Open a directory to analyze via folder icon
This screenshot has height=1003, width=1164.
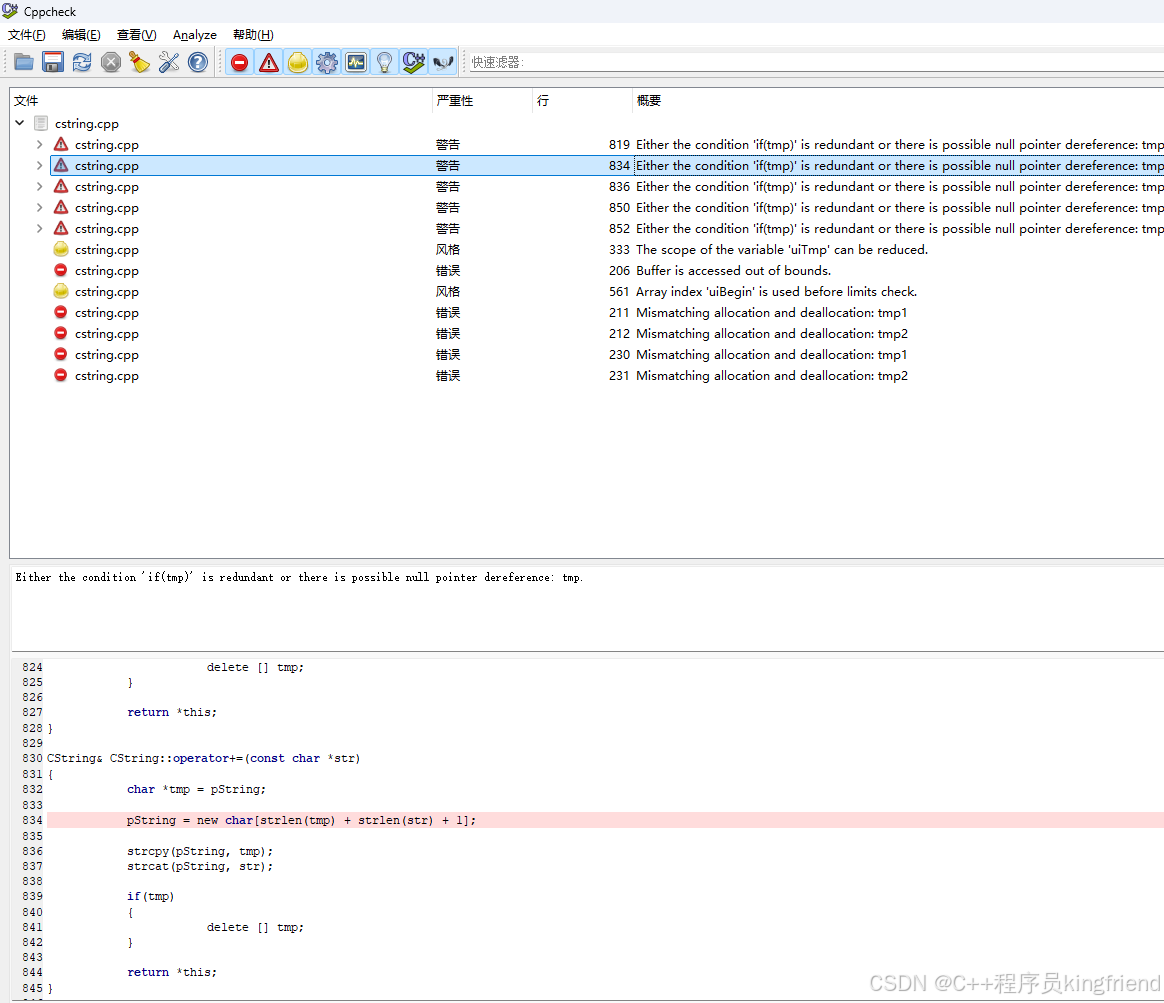coord(23,62)
